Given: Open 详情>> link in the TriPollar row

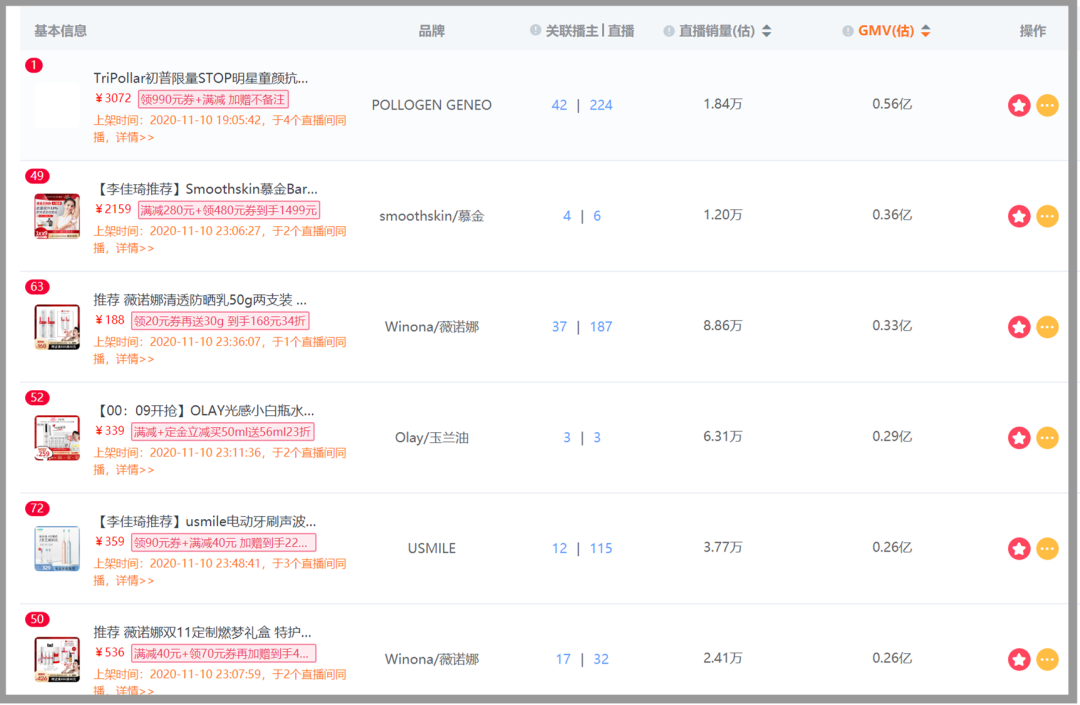Looking at the screenshot, I should [134, 138].
